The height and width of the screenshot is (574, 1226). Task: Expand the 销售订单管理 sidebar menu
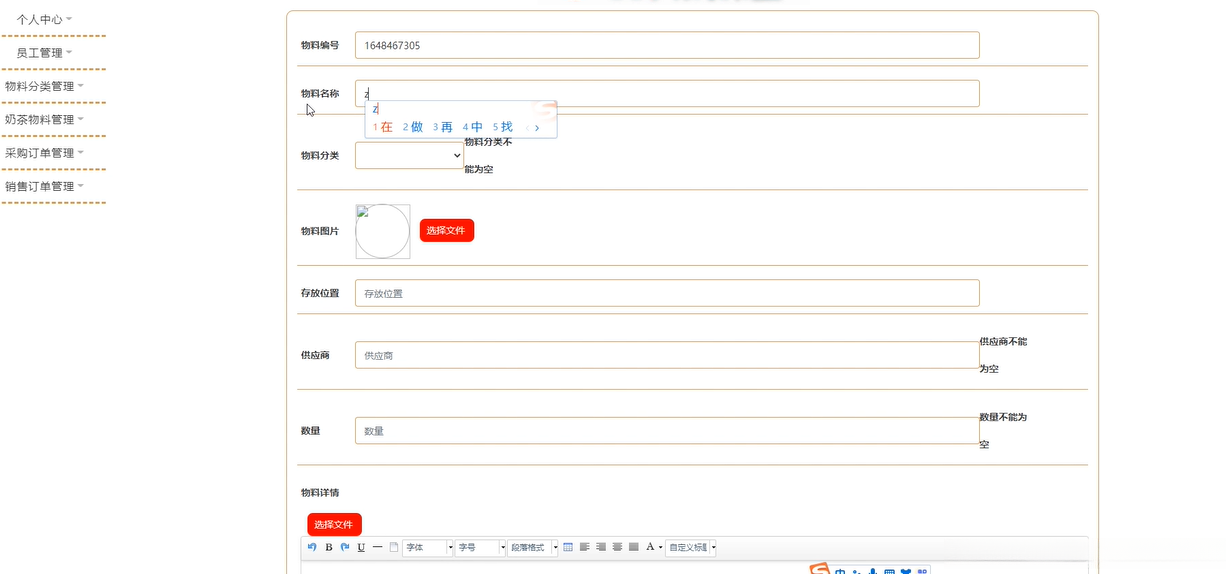(45, 186)
